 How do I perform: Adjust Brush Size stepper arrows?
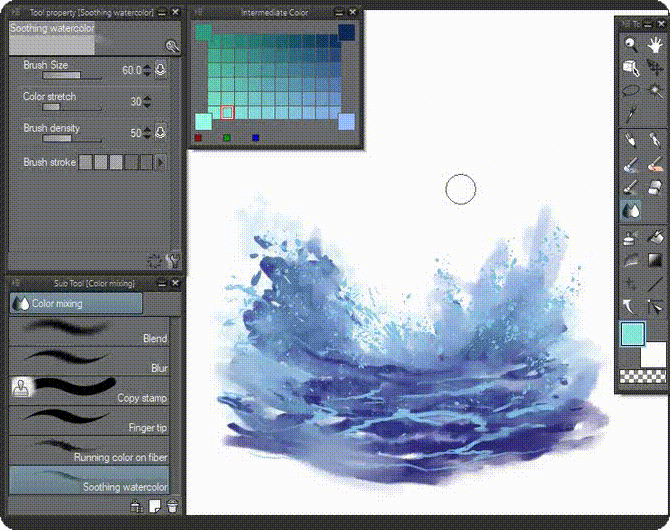[x=147, y=70]
